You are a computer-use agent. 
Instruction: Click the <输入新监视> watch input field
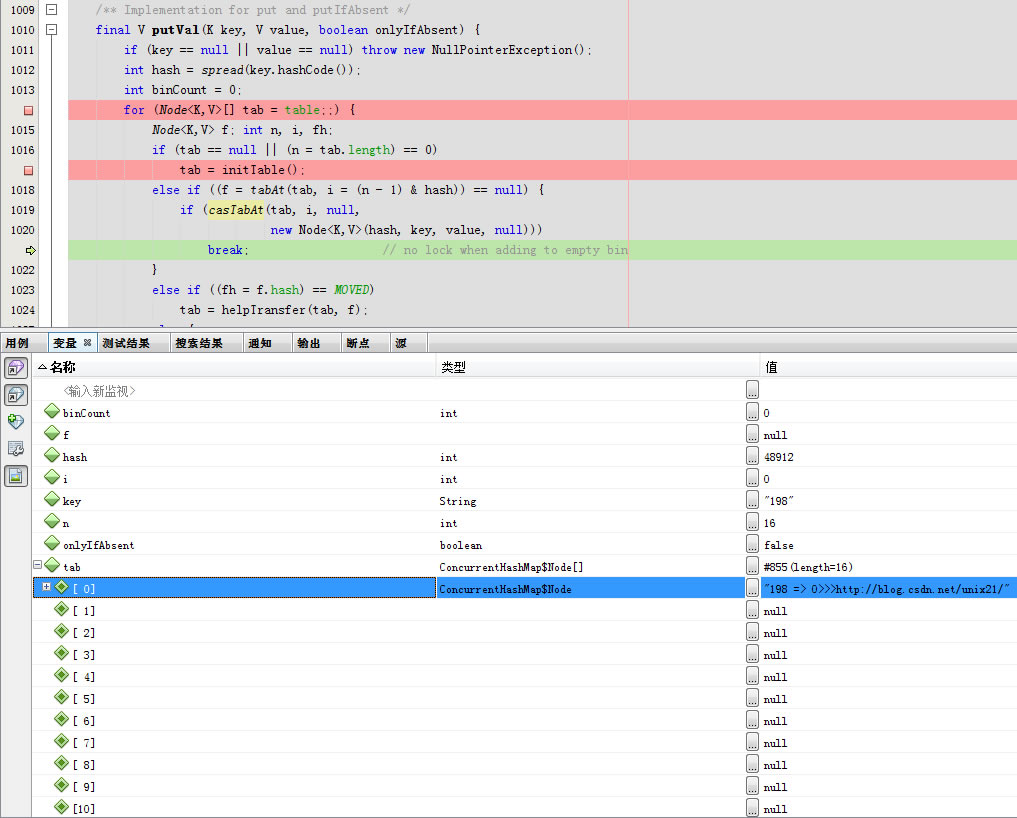(x=99, y=391)
